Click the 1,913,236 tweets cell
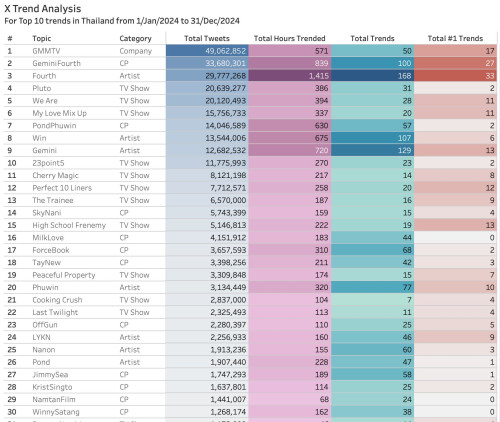Image resolution: width=500 pixels, height=422 pixels. [207, 350]
